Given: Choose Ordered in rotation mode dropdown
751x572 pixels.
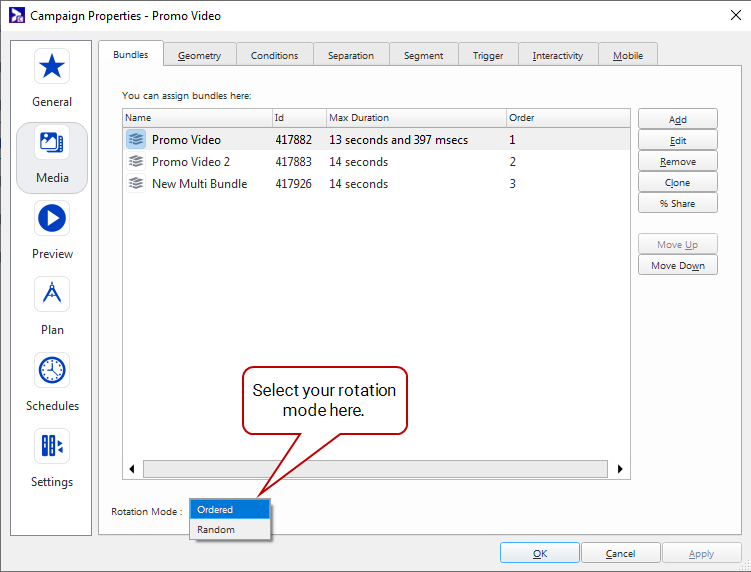Looking at the screenshot, I should pyautogui.click(x=230, y=510).
